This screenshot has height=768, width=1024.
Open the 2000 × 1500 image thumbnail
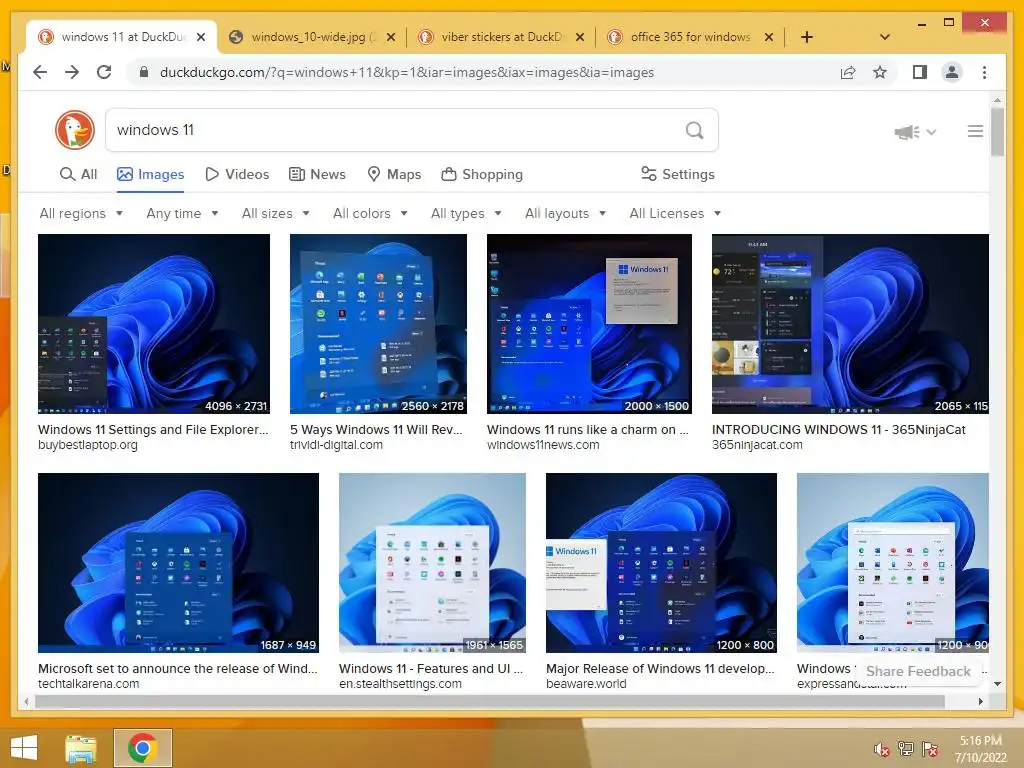point(589,324)
